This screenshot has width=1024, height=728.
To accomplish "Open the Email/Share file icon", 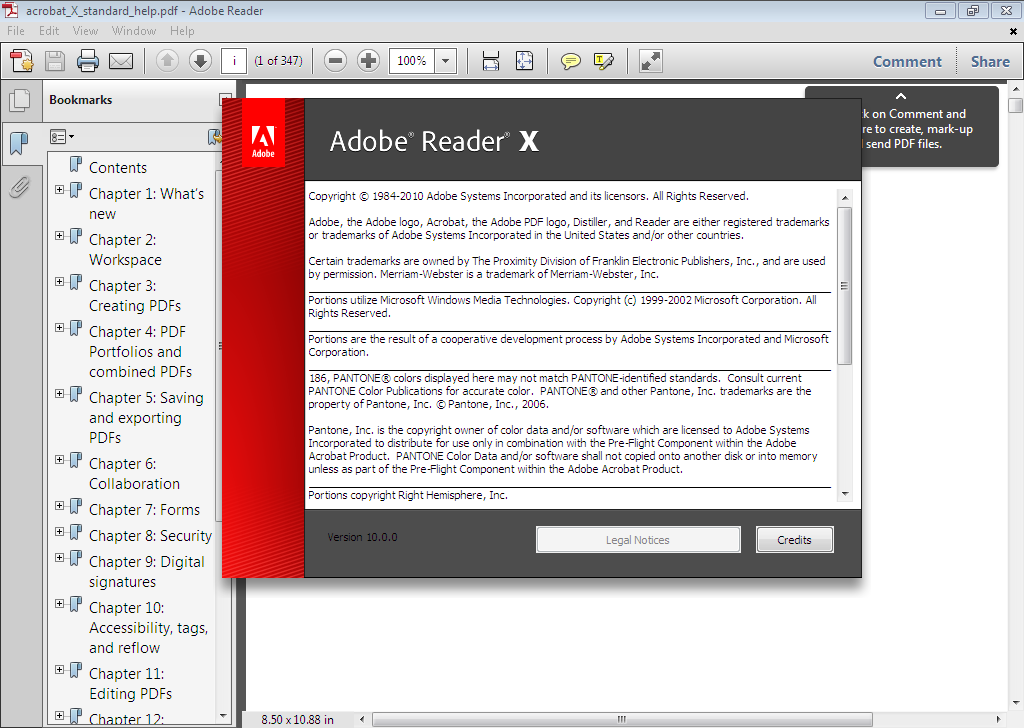I will (120, 61).
